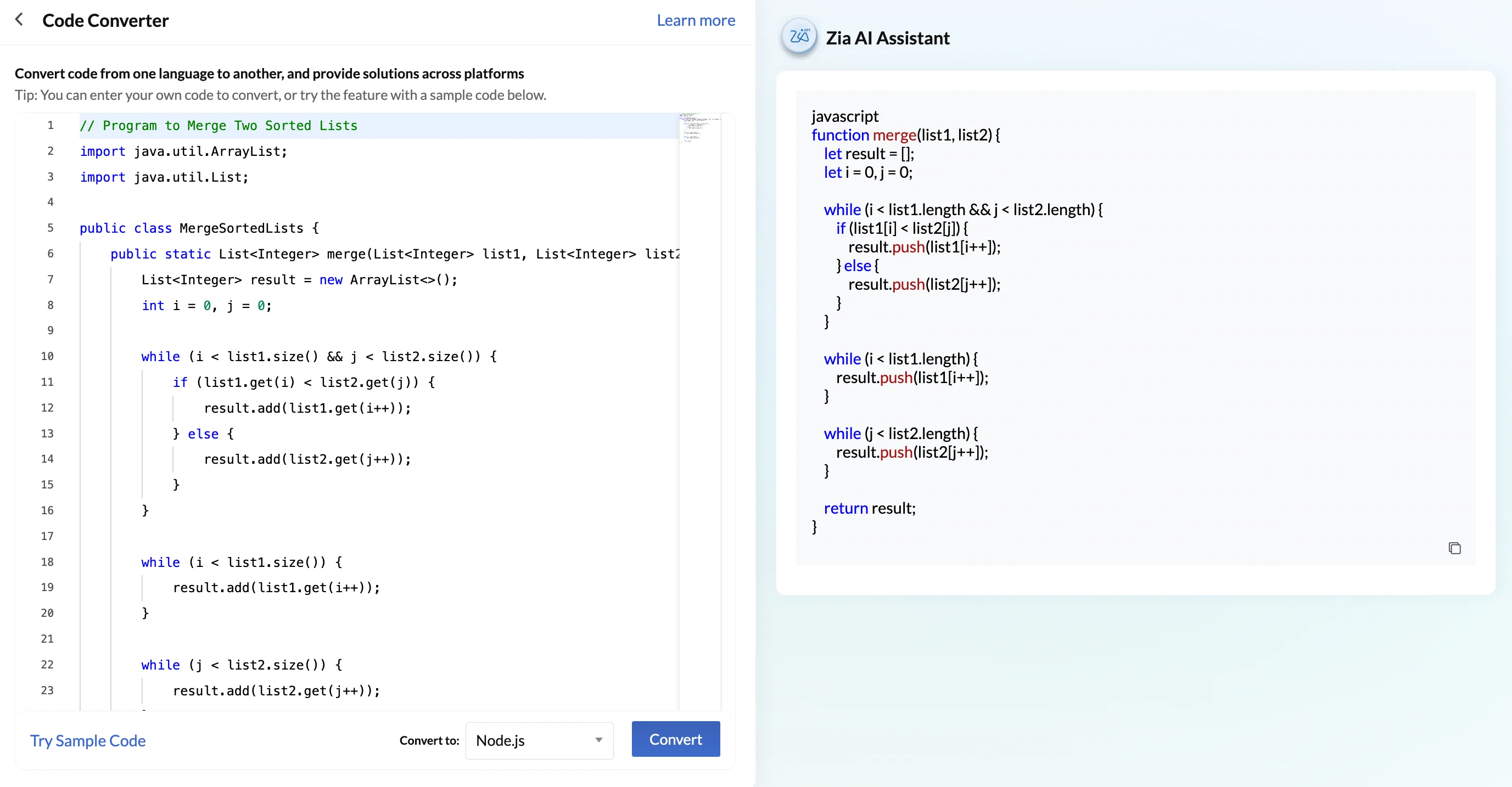
Task: Click line number 12 in the gutter
Action: [47, 407]
